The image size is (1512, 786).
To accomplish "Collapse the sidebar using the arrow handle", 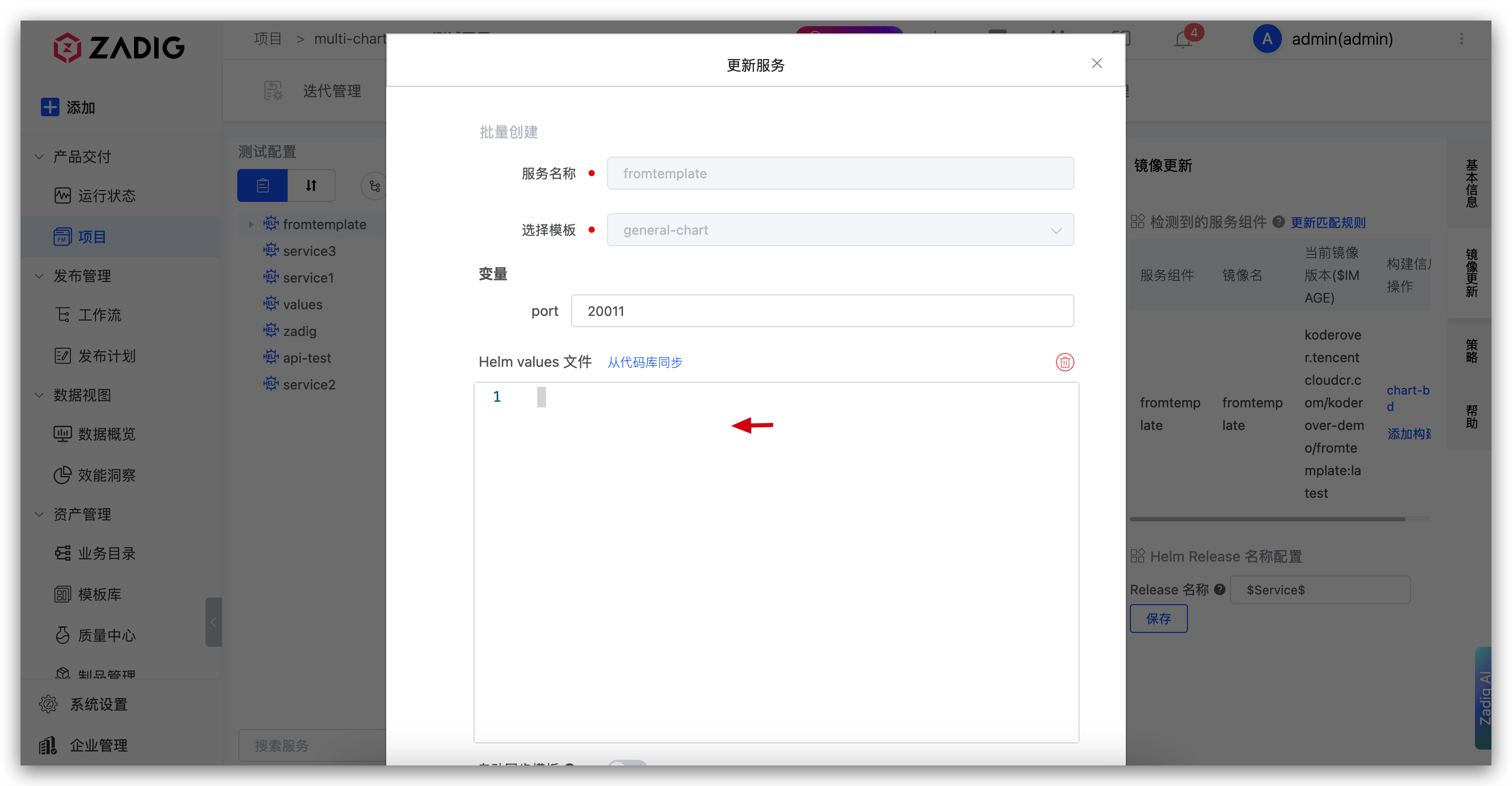I will point(213,622).
